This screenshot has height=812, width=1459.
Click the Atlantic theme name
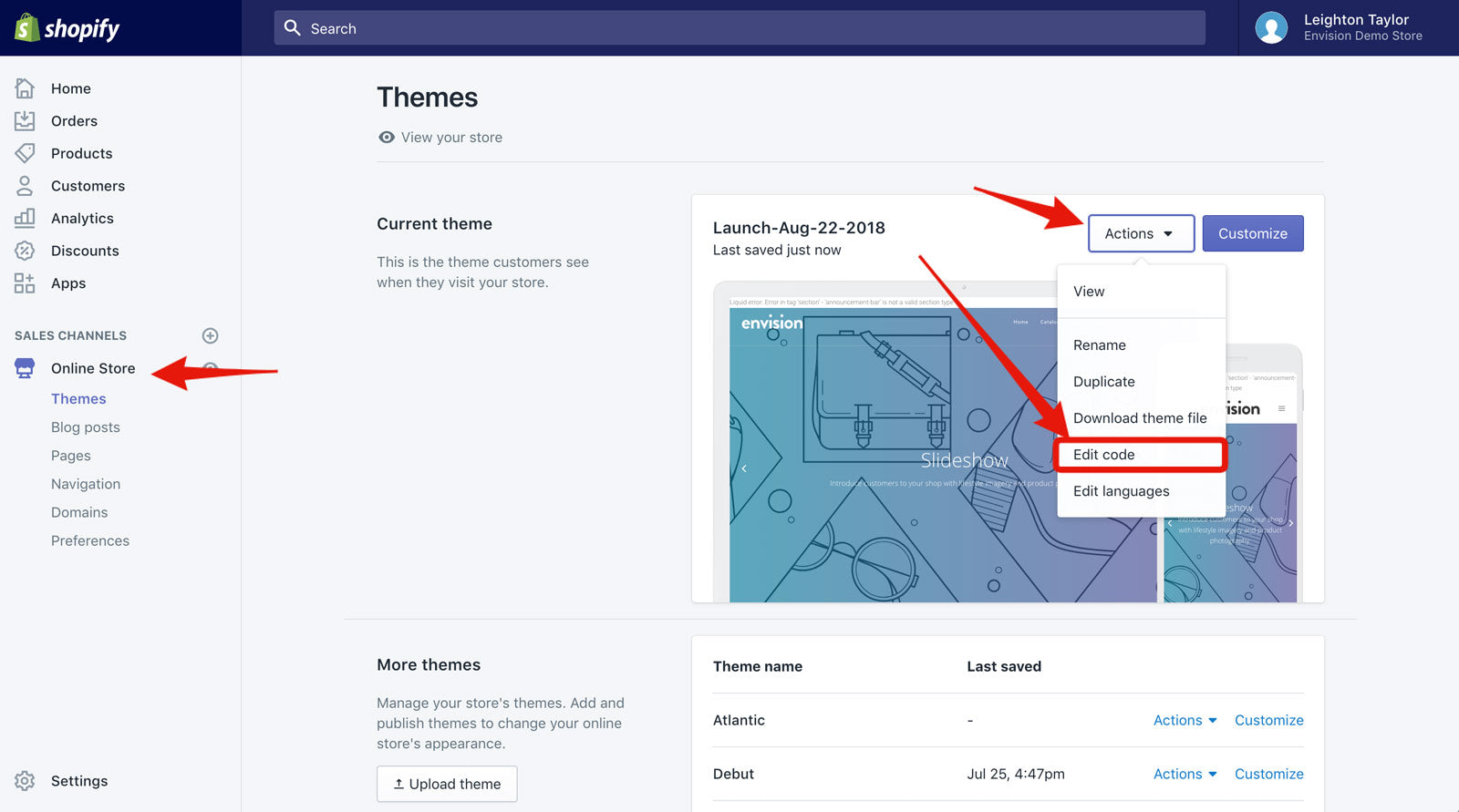click(739, 720)
